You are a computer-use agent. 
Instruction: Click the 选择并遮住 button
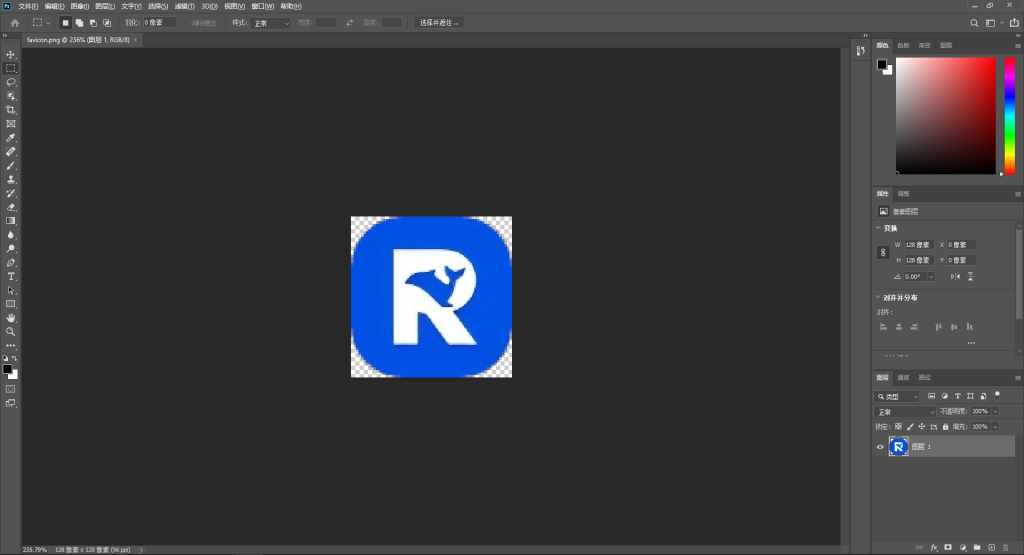[x=439, y=23]
